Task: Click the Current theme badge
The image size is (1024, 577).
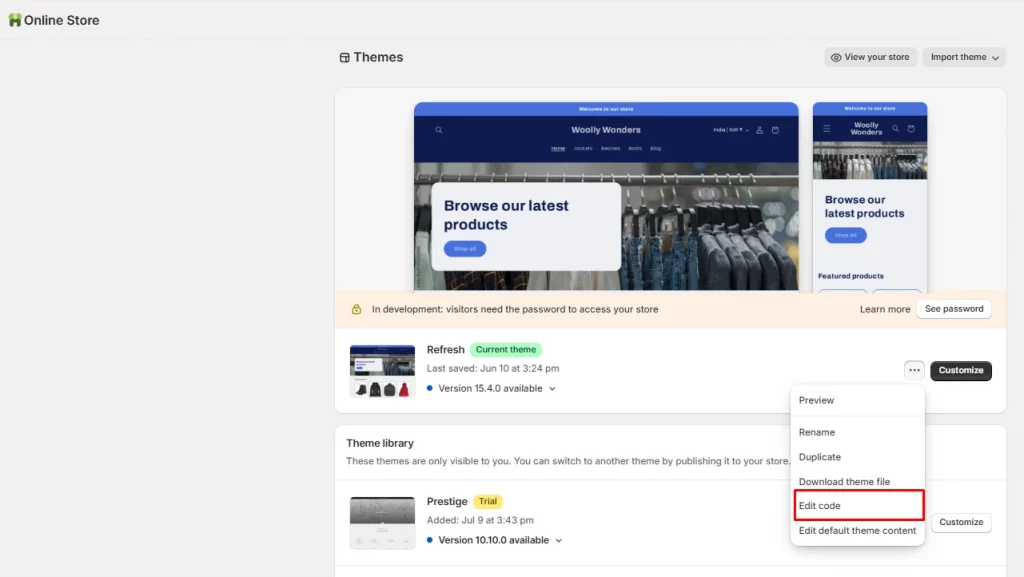Action: click(x=505, y=350)
